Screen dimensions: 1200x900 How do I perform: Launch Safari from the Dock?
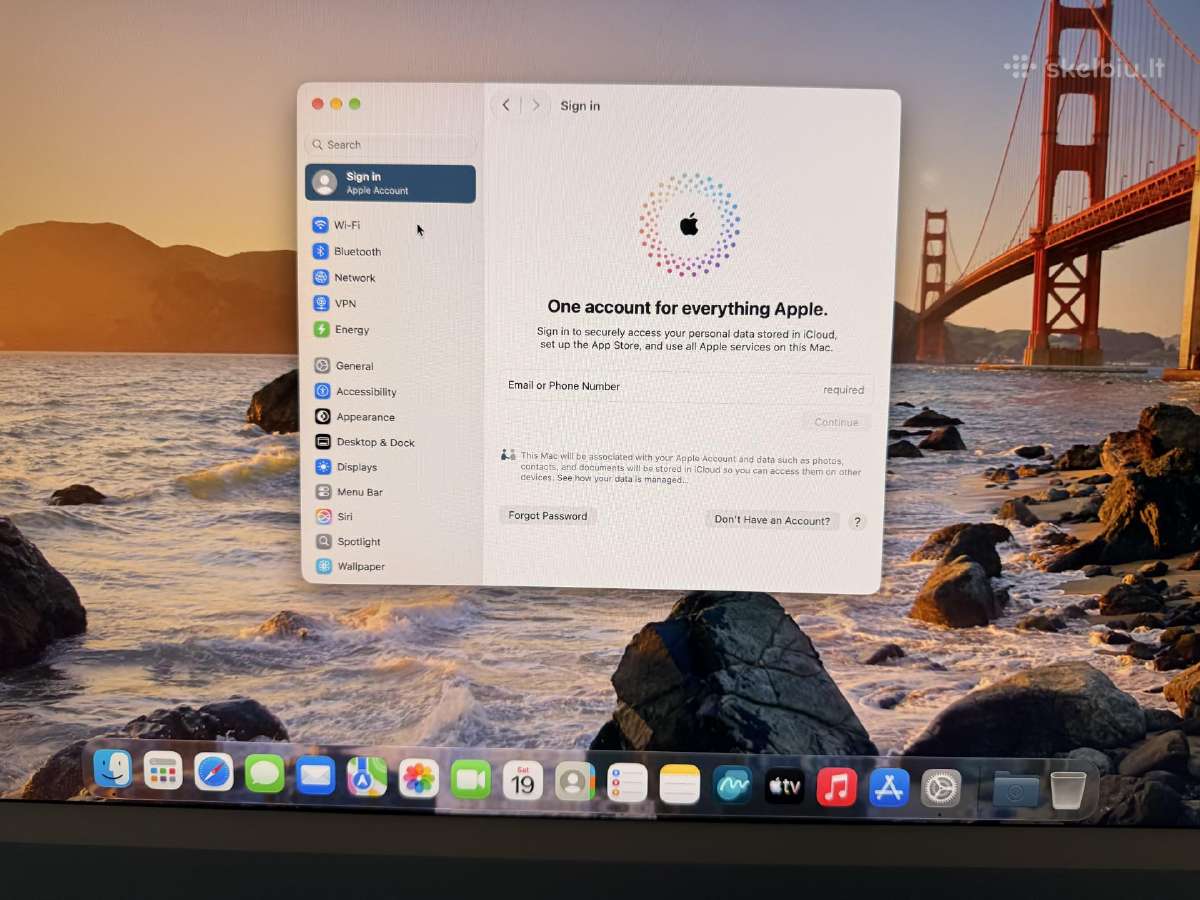214,772
